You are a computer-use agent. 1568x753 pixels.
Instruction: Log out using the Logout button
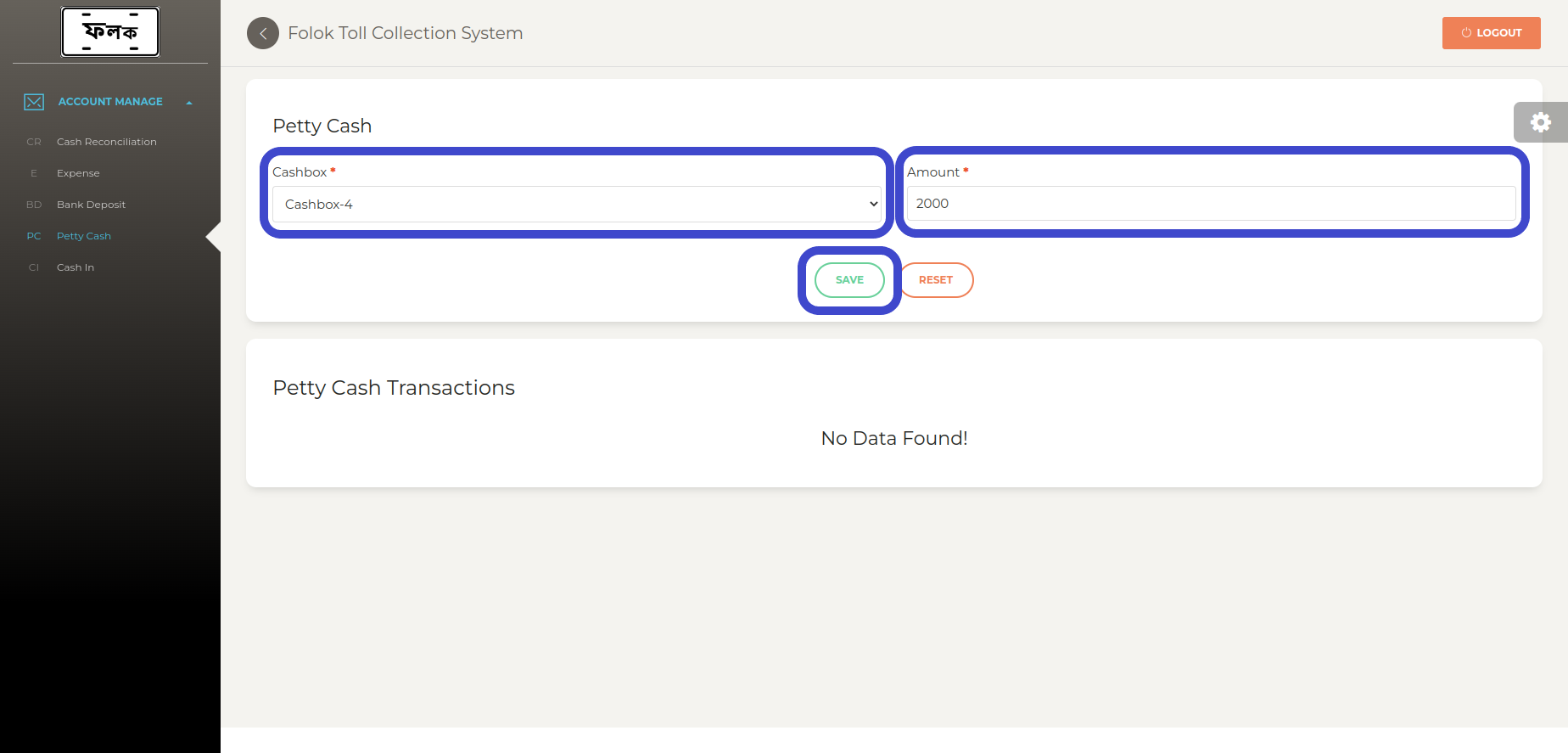tap(1492, 33)
